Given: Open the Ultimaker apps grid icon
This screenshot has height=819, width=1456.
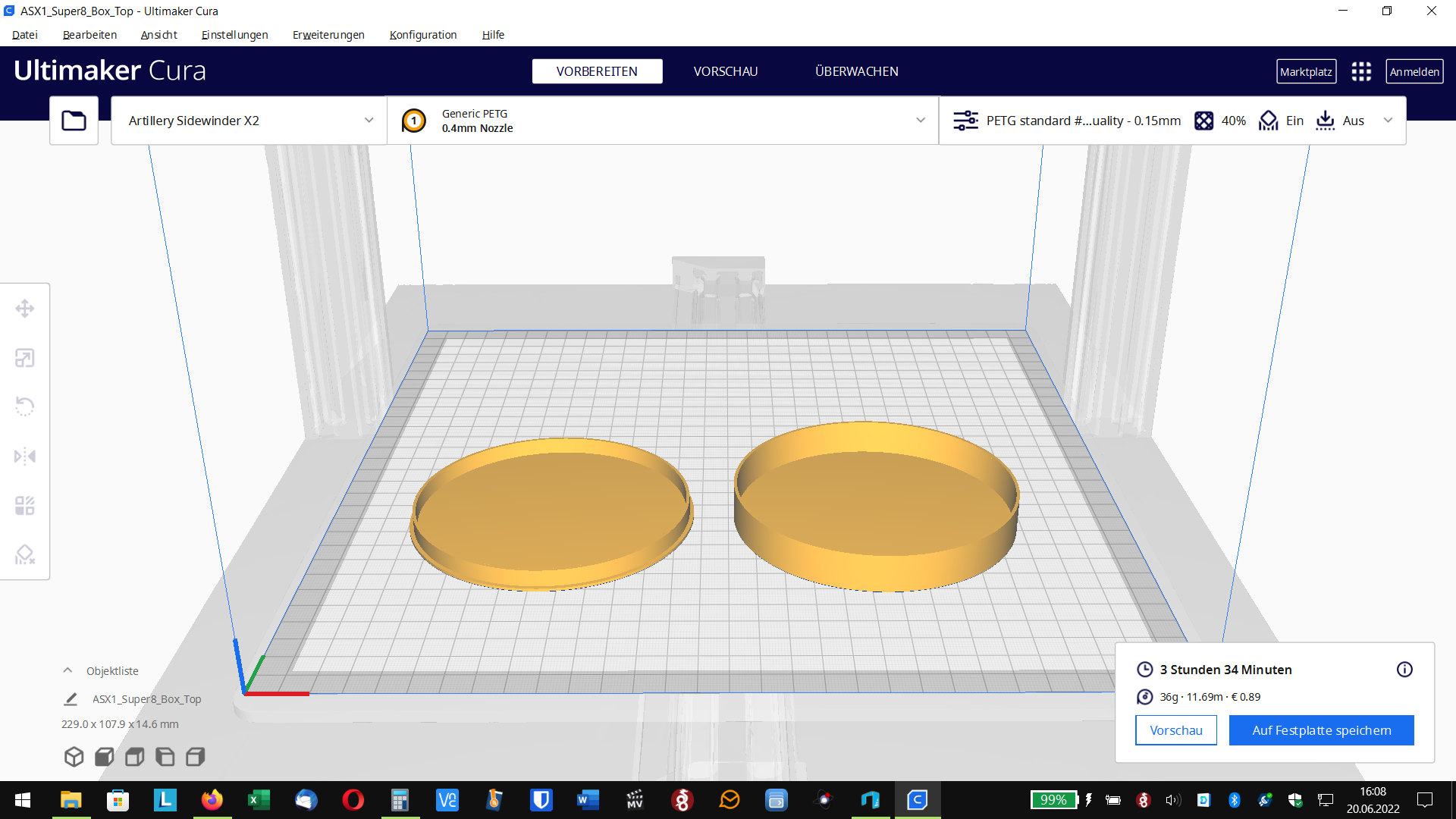Looking at the screenshot, I should [1361, 72].
